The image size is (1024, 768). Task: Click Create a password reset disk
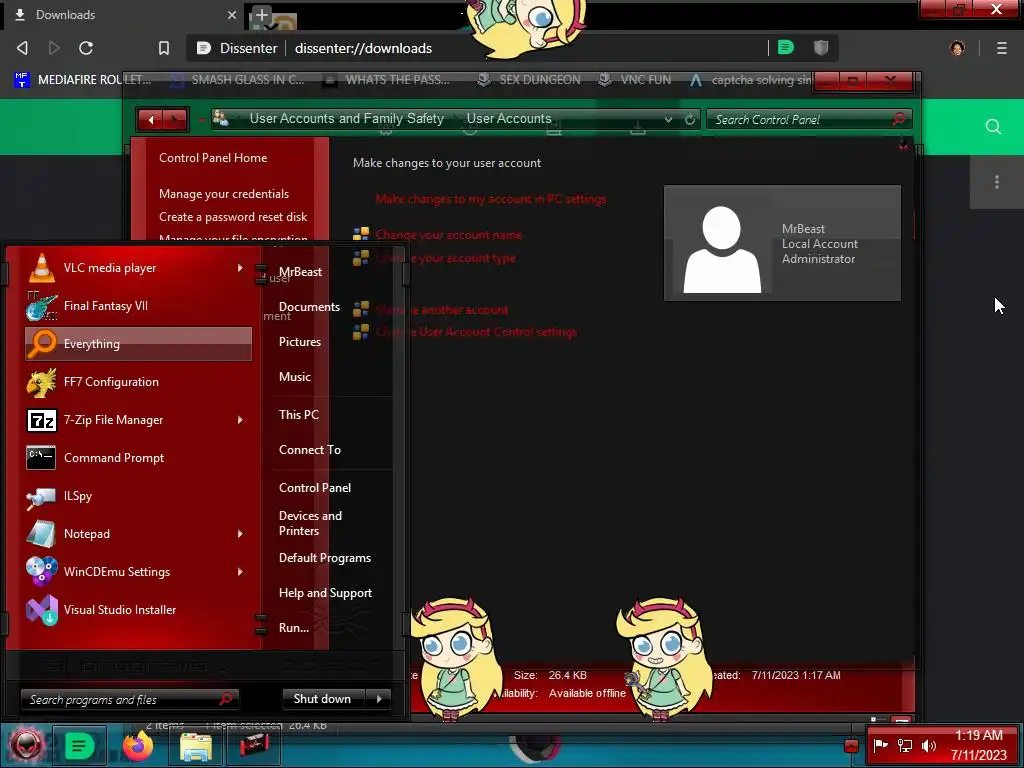tap(233, 217)
